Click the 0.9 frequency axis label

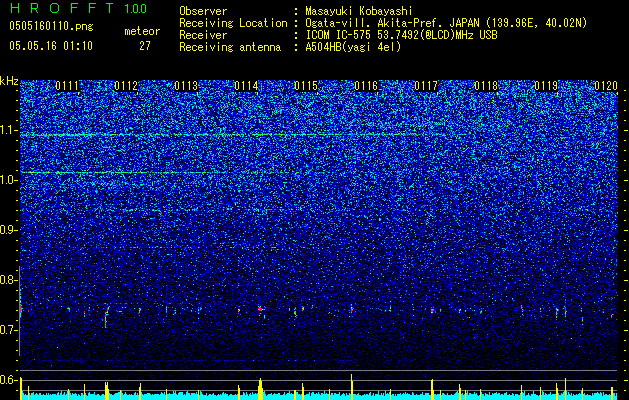click(9, 230)
